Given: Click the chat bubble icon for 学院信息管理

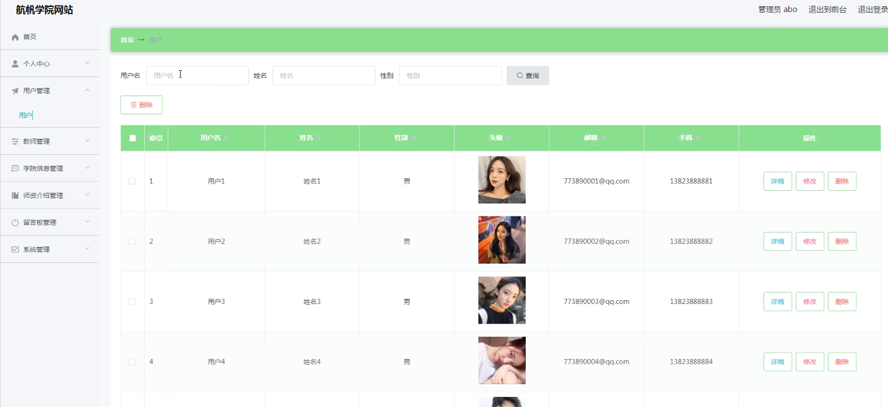Looking at the screenshot, I should coord(15,169).
